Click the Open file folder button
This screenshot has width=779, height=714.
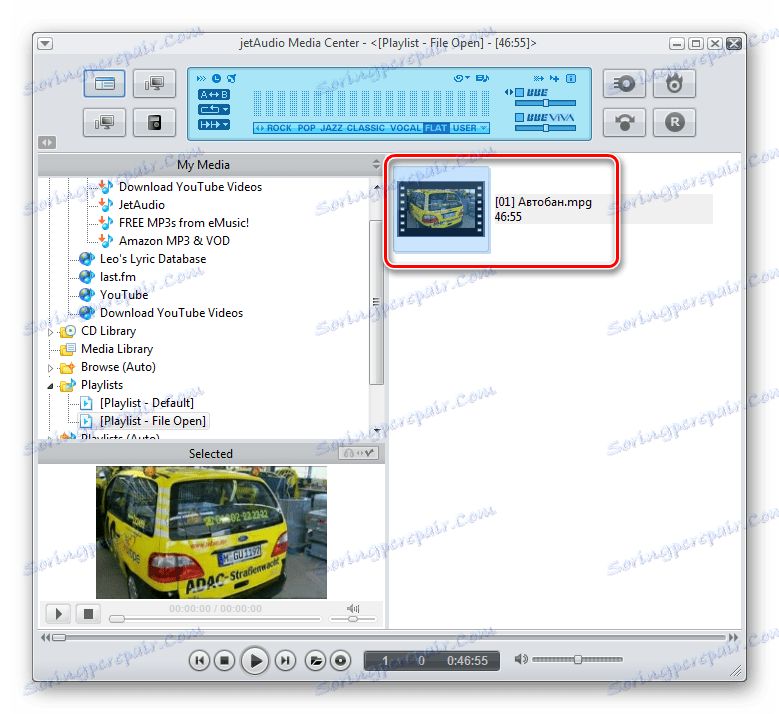pyautogui.click(x=315, y=660)
